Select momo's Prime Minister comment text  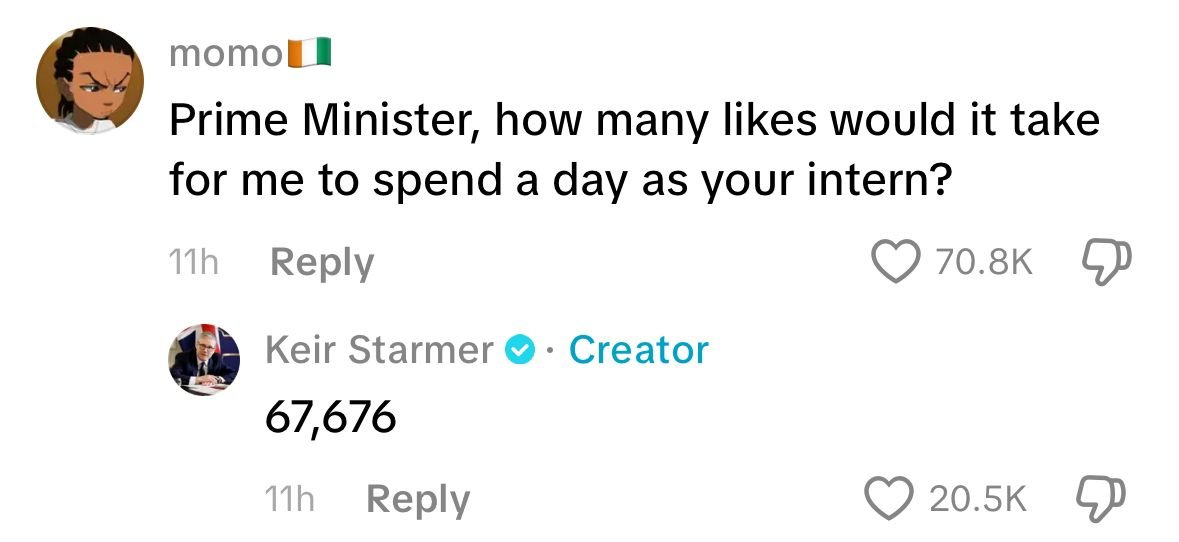[634, 151]
